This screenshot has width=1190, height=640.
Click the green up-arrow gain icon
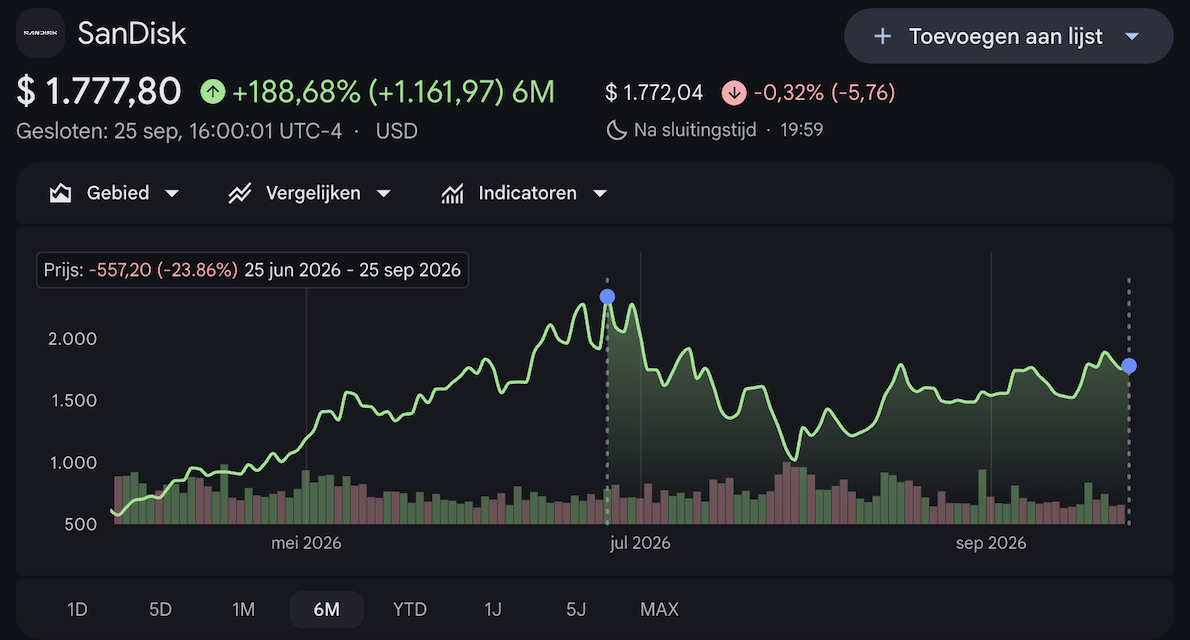click(x=213, y=93)
